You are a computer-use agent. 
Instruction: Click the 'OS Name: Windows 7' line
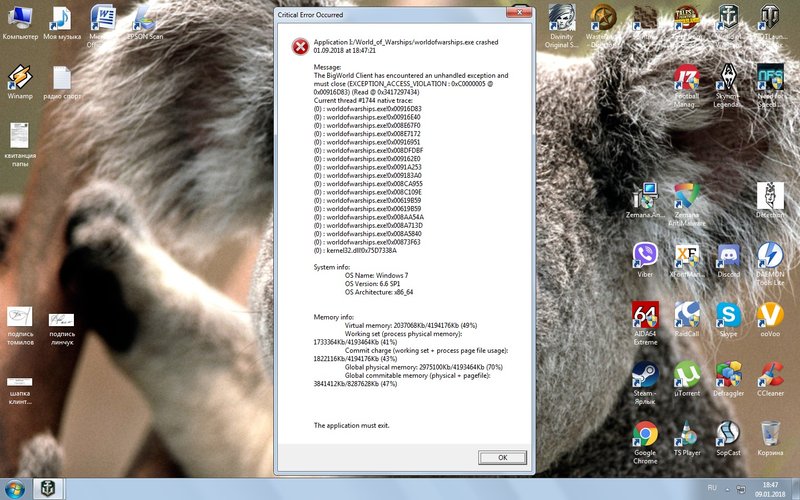[377, 276]
